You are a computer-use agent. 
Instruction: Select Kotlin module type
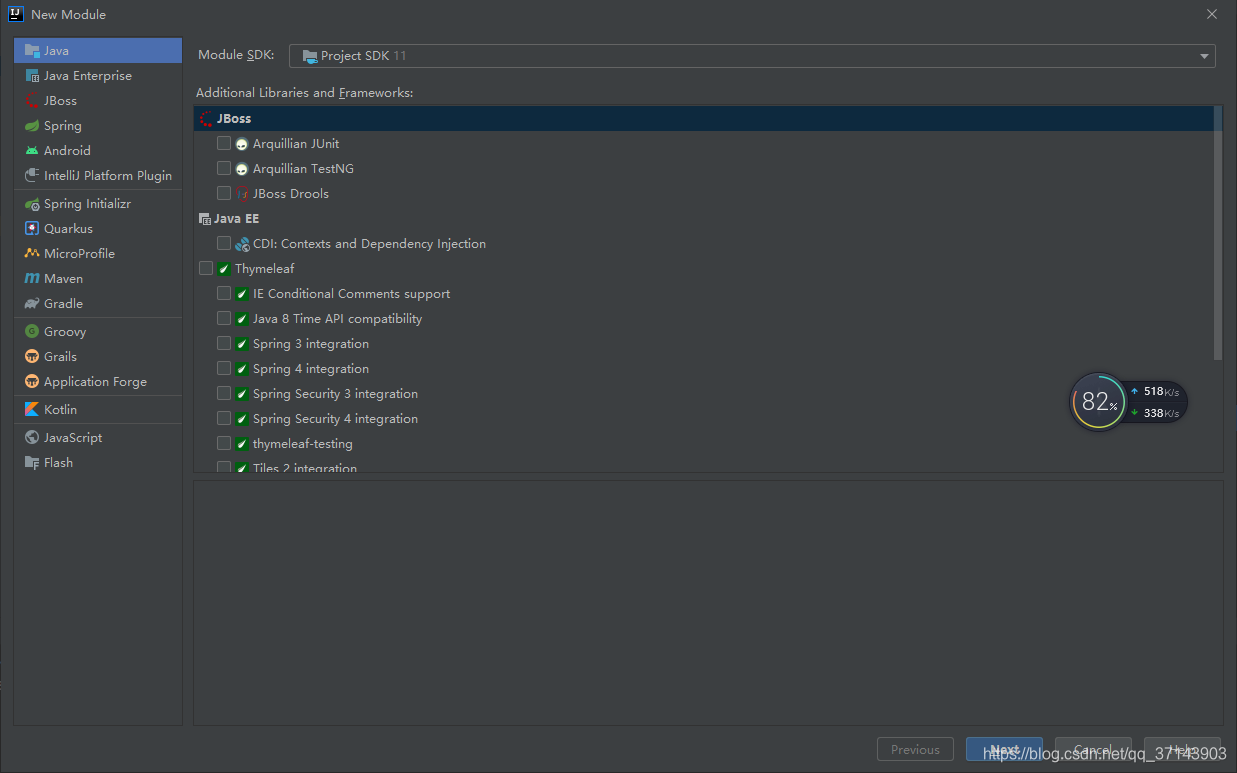pyautogui.click(x=98, y=409)
